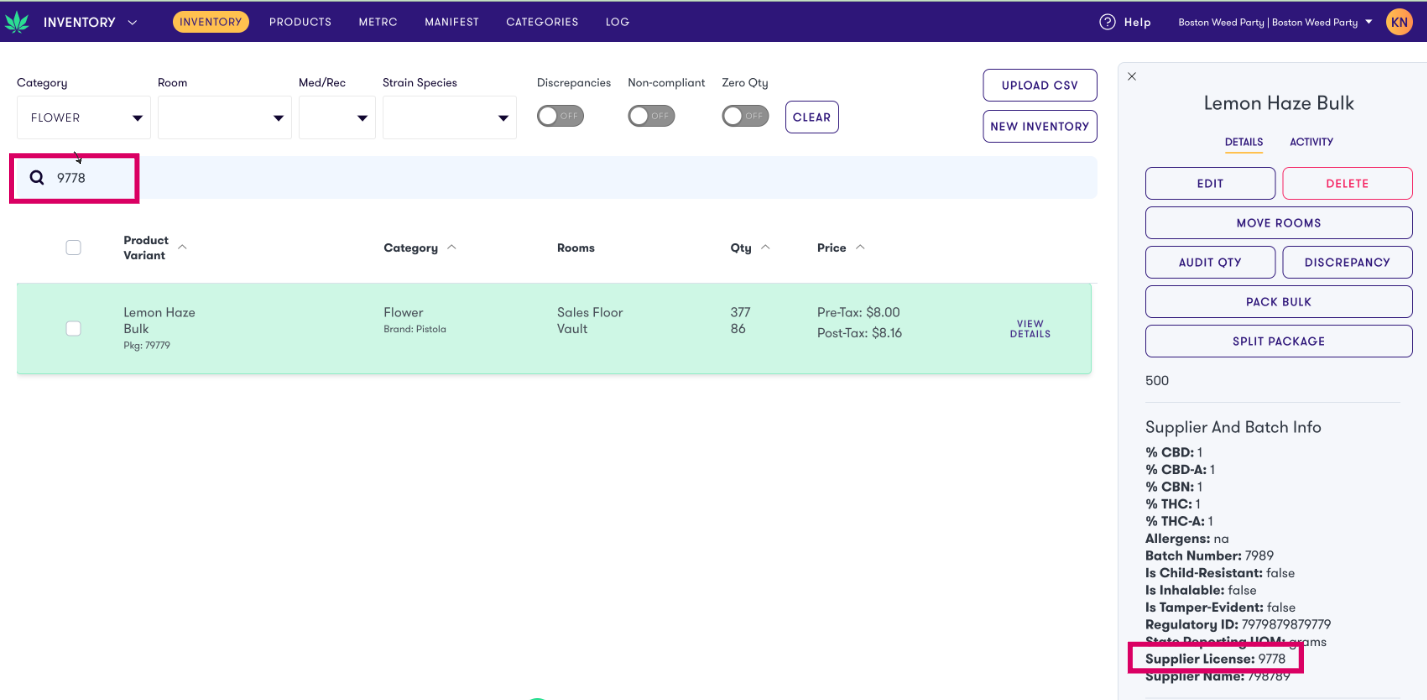Open the METRC tab
1427x700 pixels.
pos(378,22)
